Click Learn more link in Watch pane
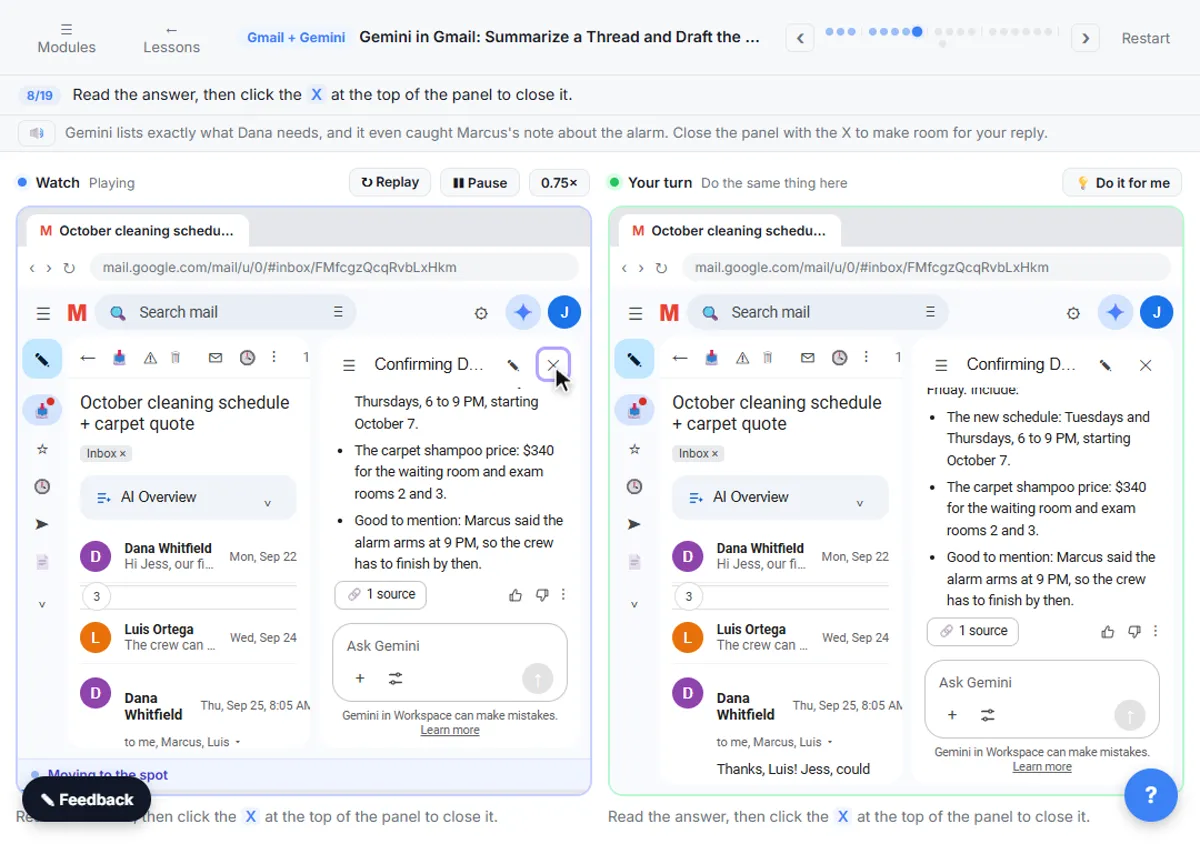This screenshot has height=844, width=1200. [450, 730]
